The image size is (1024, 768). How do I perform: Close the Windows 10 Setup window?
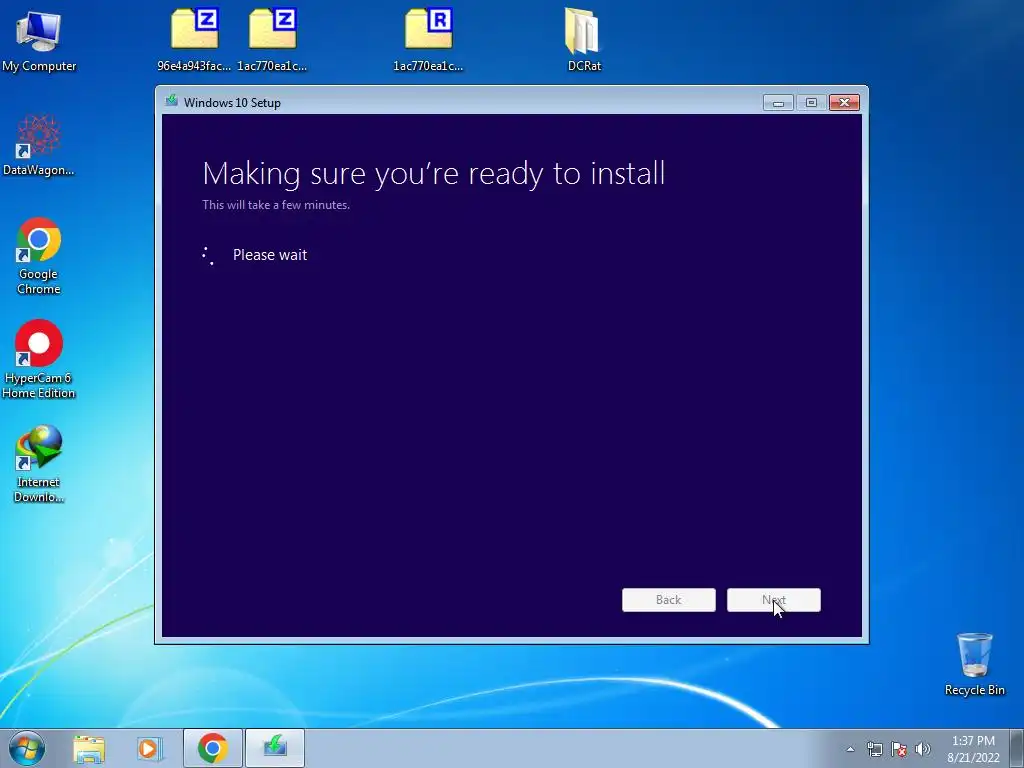pyautogui.click(x=844, y=103)
